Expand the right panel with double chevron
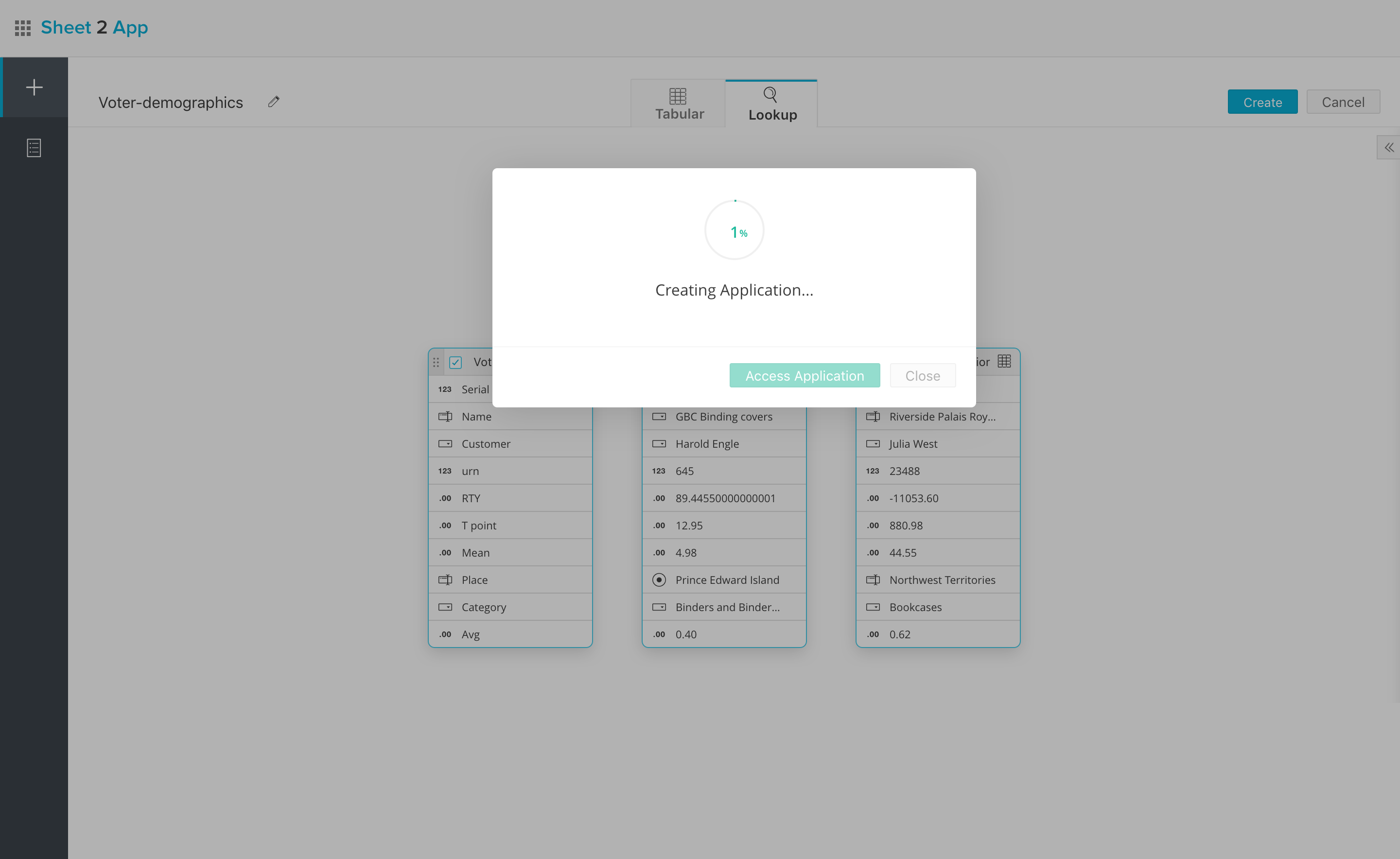Viewport: 1400px width, 859px height. coord(1389,148)
